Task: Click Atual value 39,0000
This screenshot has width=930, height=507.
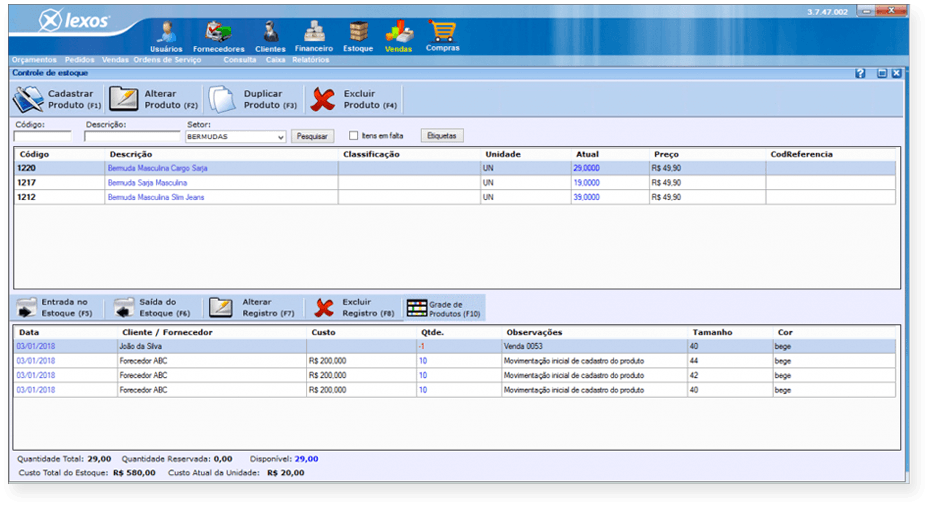Action: point(586,197)
